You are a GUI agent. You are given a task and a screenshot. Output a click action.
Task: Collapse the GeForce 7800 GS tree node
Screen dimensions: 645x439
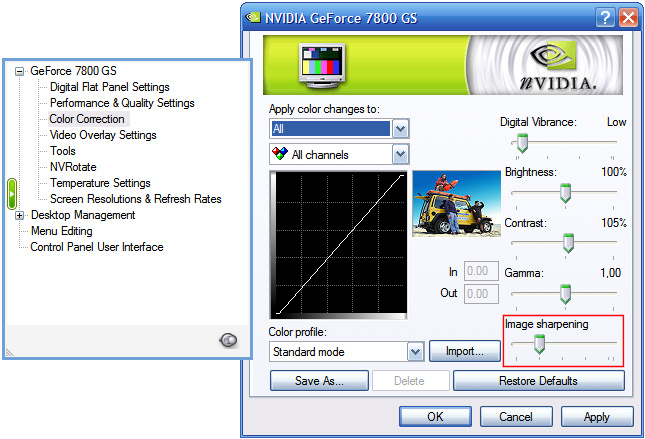[x=19, y=72]
